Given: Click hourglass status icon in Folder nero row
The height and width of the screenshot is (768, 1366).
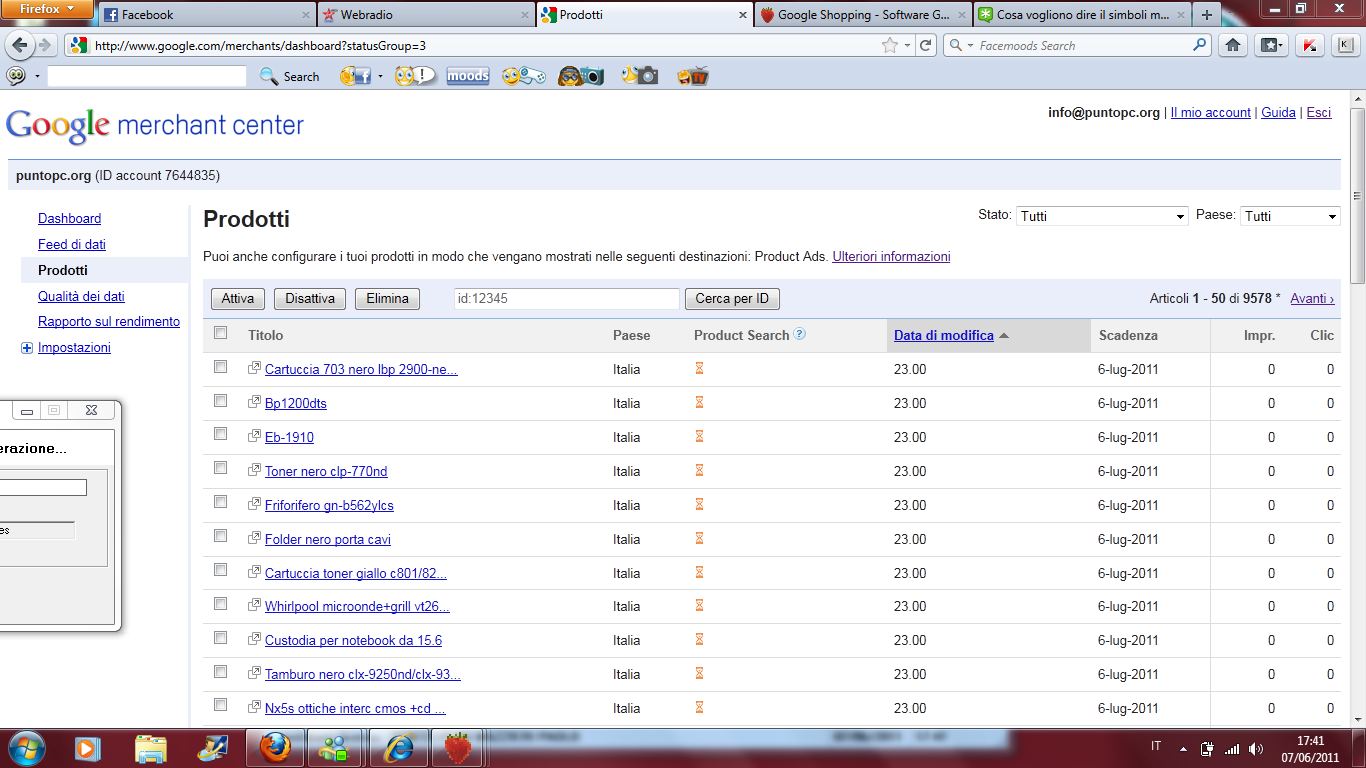Looking at the screenshot, I should (699, 538).
